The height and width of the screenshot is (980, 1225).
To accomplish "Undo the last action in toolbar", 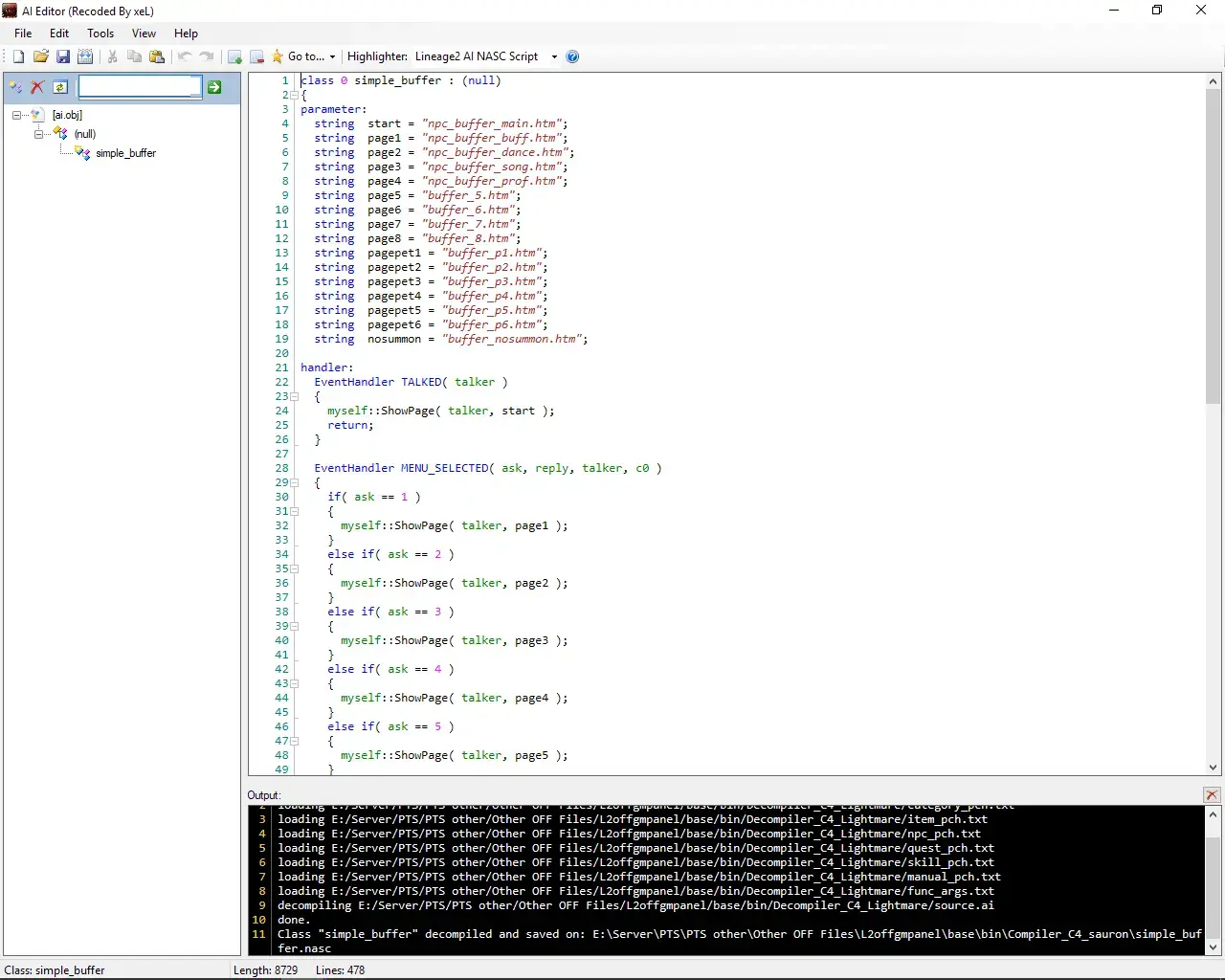I will tap(185, 56).
